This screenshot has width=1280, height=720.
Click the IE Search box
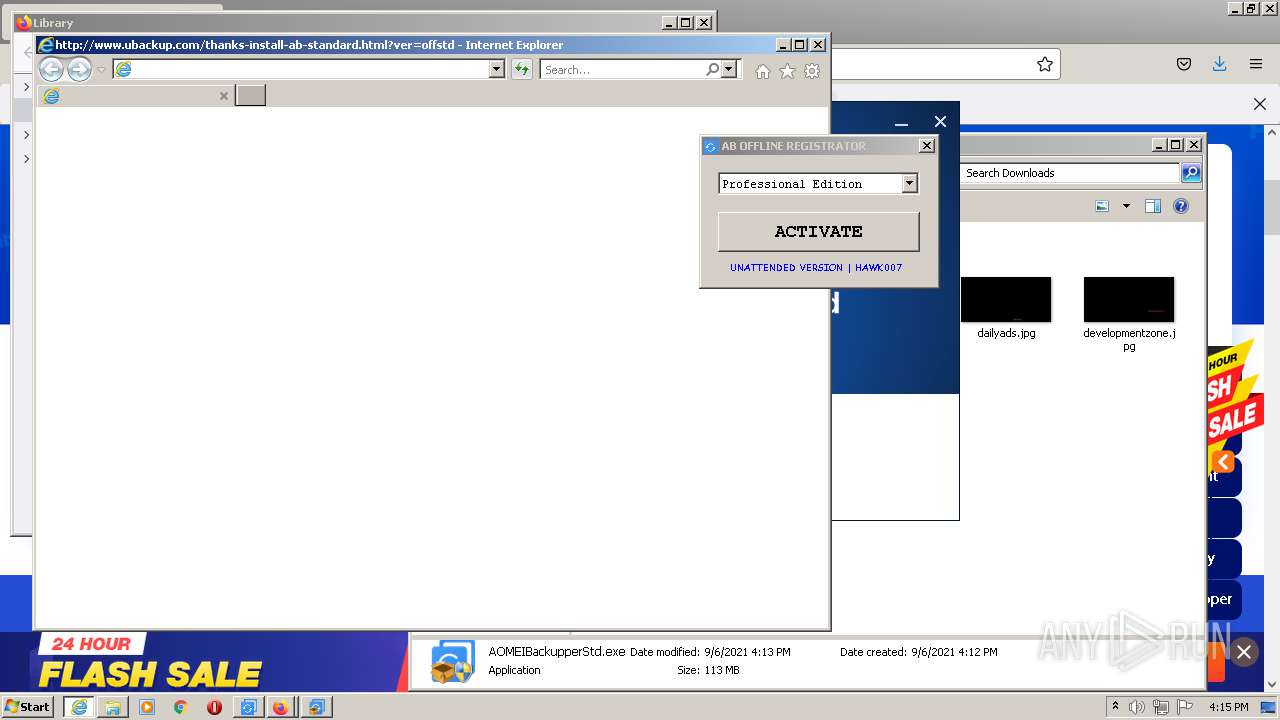click(x=622, y=70)
